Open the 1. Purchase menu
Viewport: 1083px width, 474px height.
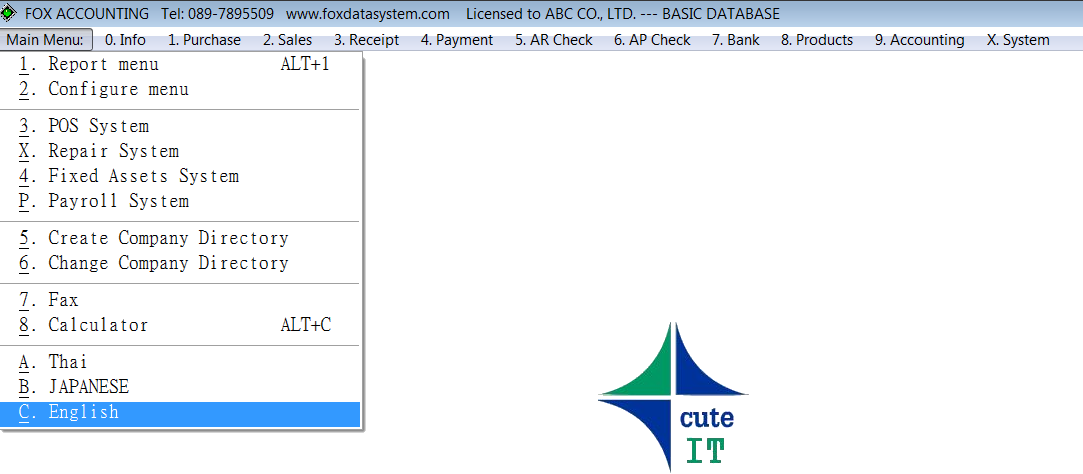click(204, 40)
